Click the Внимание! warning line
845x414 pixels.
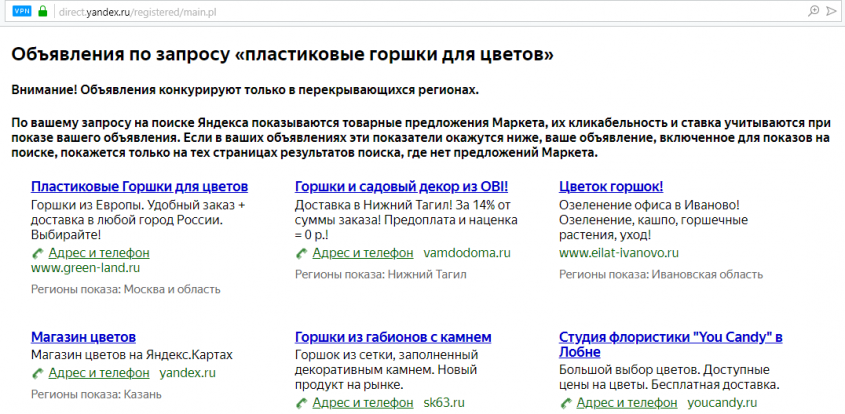click(245, 90)
